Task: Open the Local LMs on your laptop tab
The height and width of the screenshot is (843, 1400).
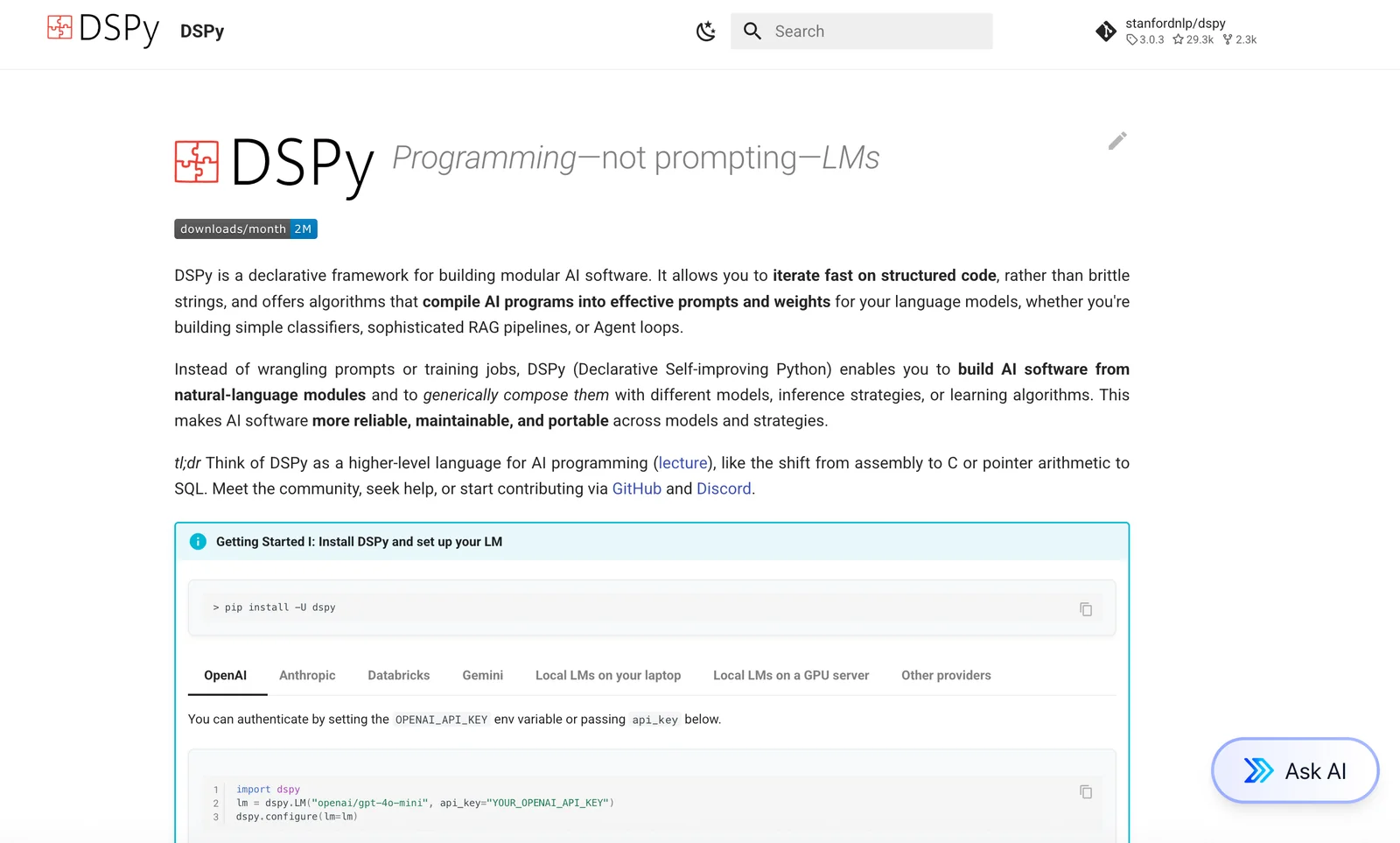Action: tap(607, 675)
